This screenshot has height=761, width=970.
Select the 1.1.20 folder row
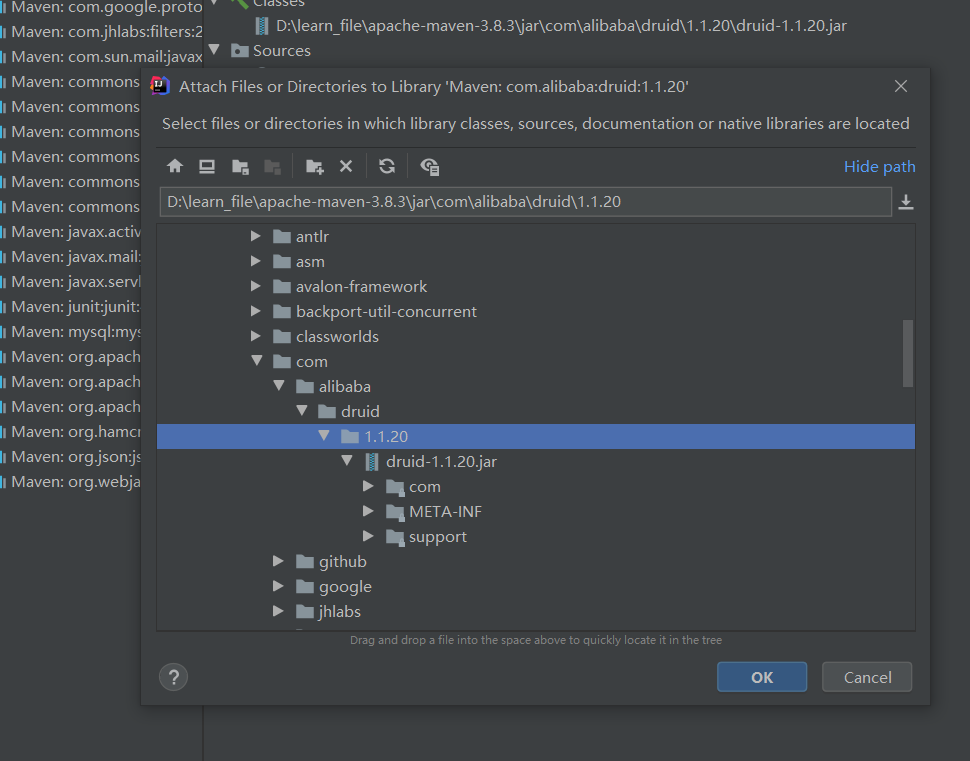pos(536,436)
